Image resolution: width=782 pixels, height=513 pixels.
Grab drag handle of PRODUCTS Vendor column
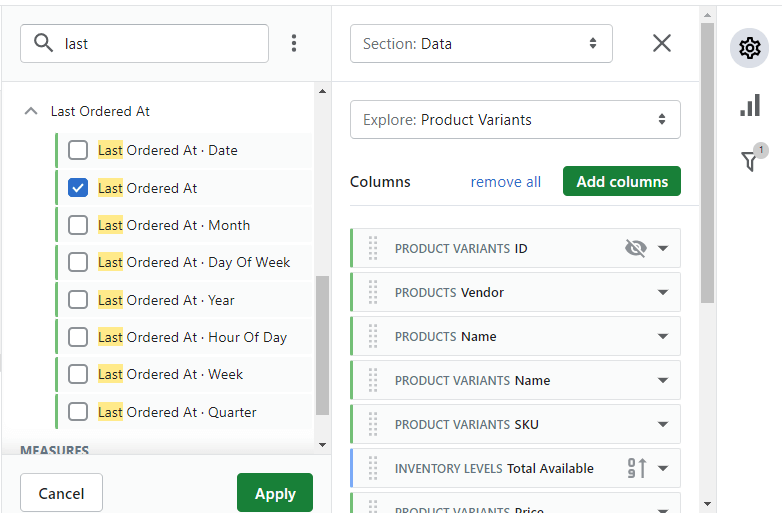tap(373, 292)
